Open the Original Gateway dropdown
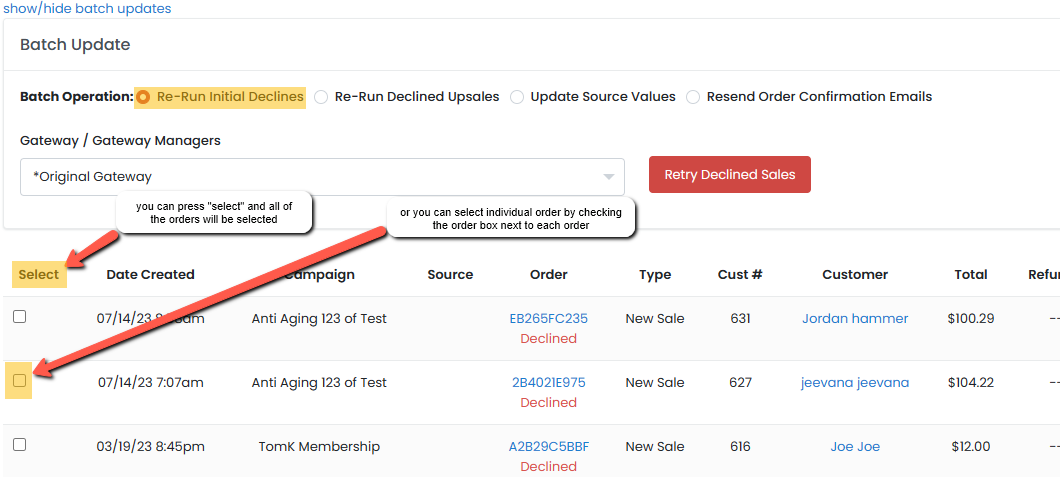This screenshot has width=1060, height=477. coord(320,177)
